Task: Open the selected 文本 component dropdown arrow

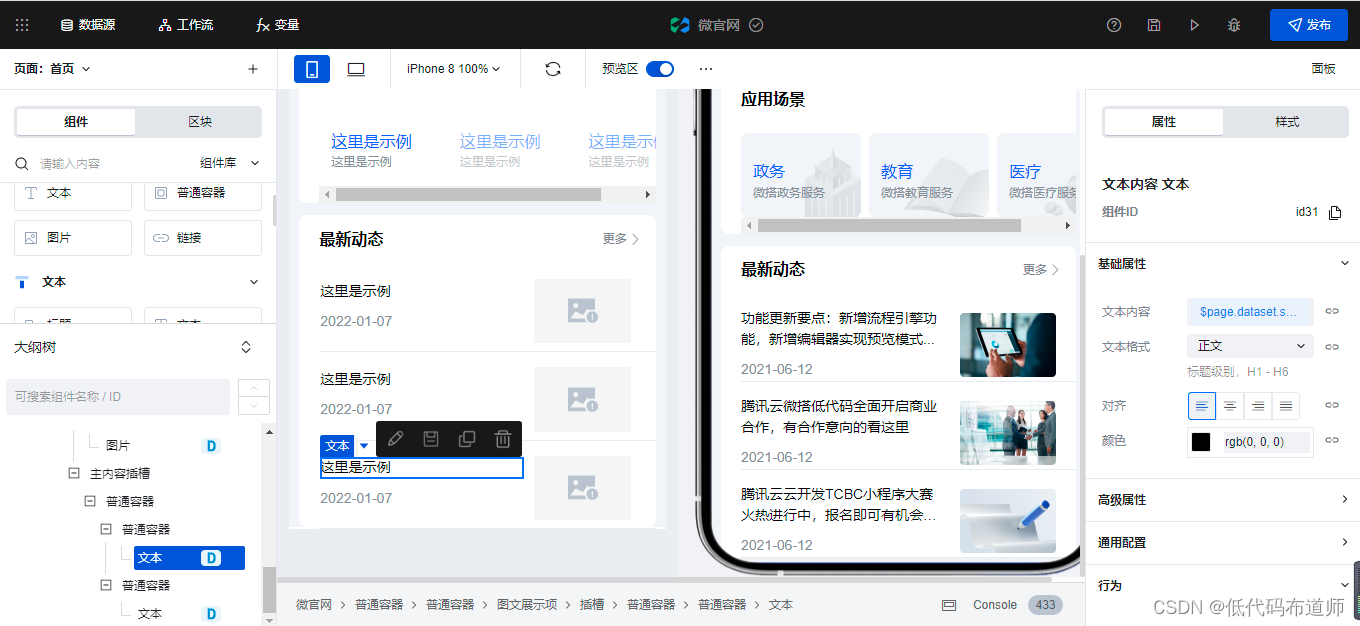Action: click(x=364, y=446)
